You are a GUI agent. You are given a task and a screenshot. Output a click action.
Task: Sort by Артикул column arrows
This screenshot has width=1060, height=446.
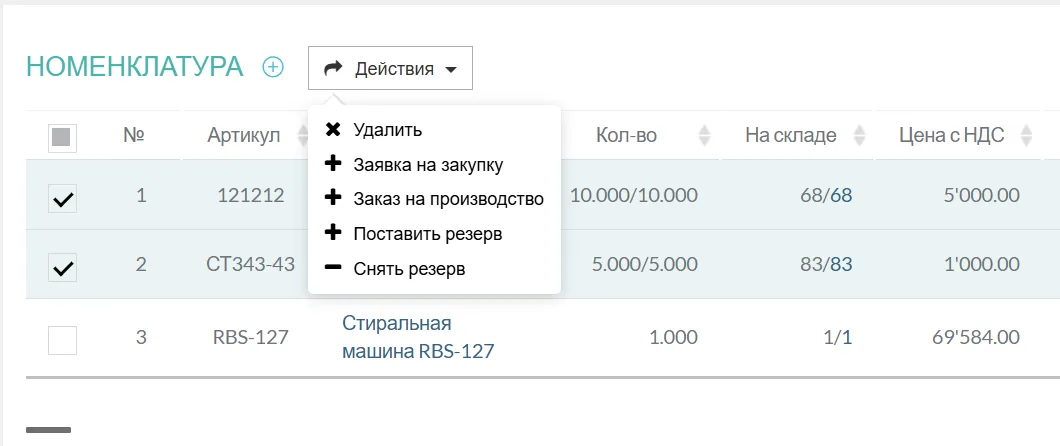(303, 135)
